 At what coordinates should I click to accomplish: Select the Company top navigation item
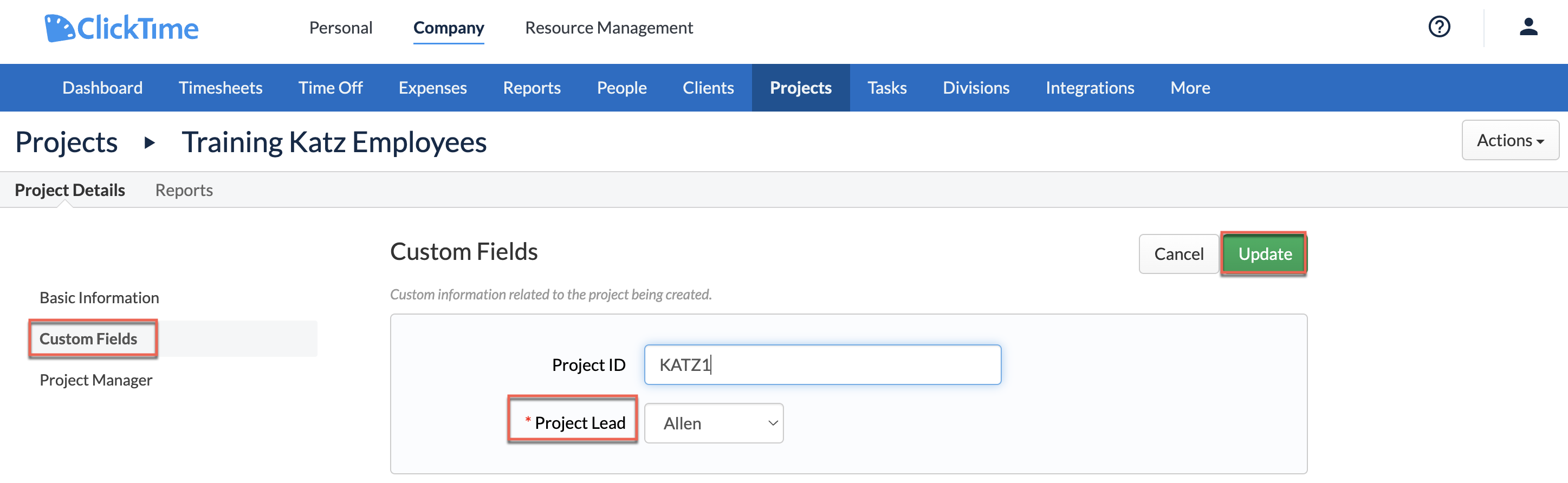coord(449,28)
